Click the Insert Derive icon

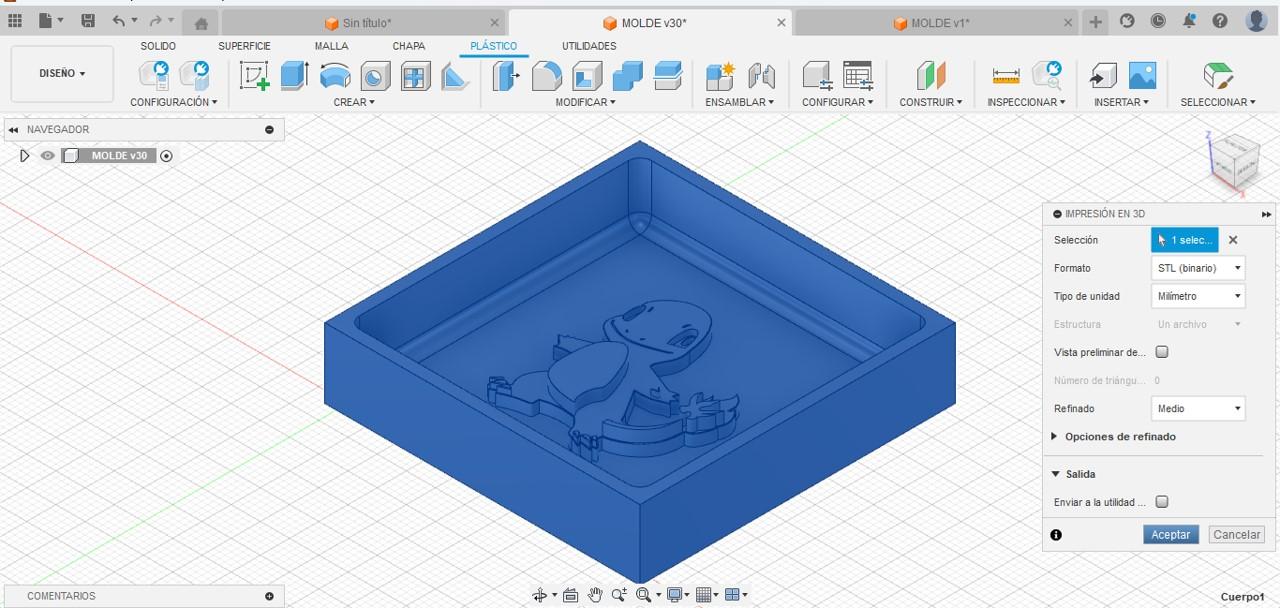click(x=1103, y=76)
